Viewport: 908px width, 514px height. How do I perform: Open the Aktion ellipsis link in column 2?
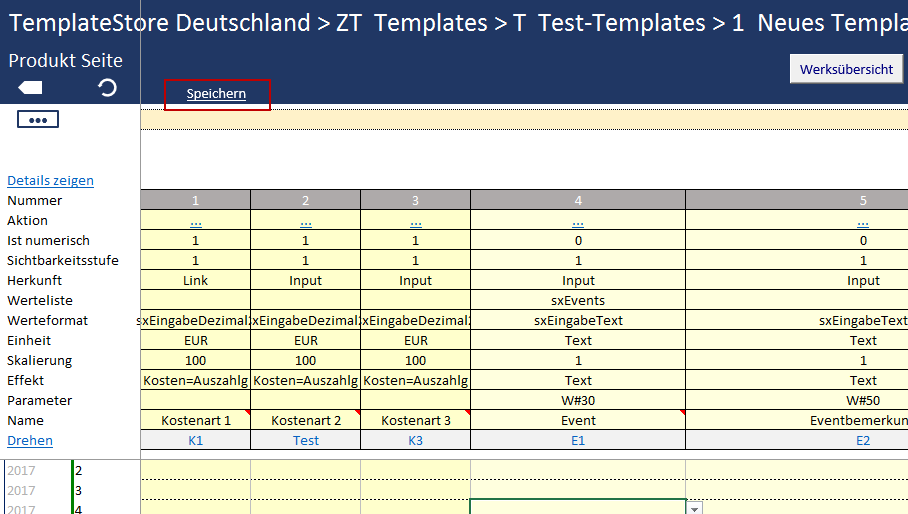pos(306,221)
